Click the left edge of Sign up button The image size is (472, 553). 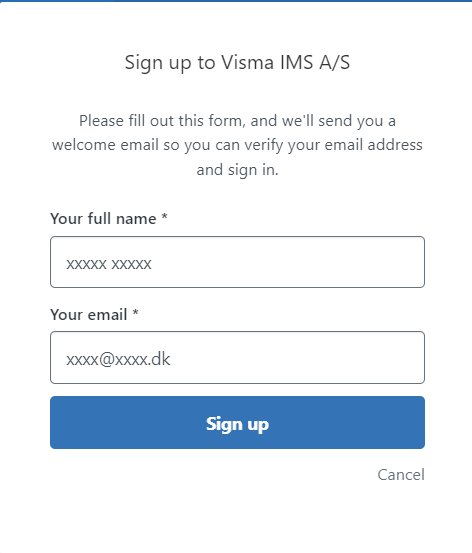(x=56, y=423)
